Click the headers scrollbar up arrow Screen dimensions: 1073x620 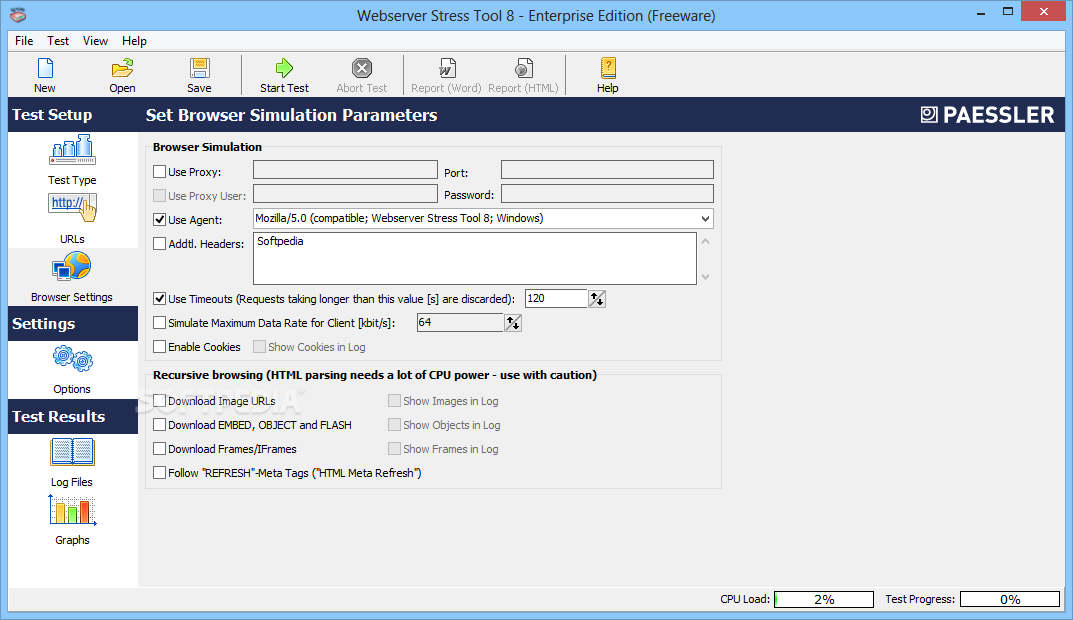[x=706, y=242]
